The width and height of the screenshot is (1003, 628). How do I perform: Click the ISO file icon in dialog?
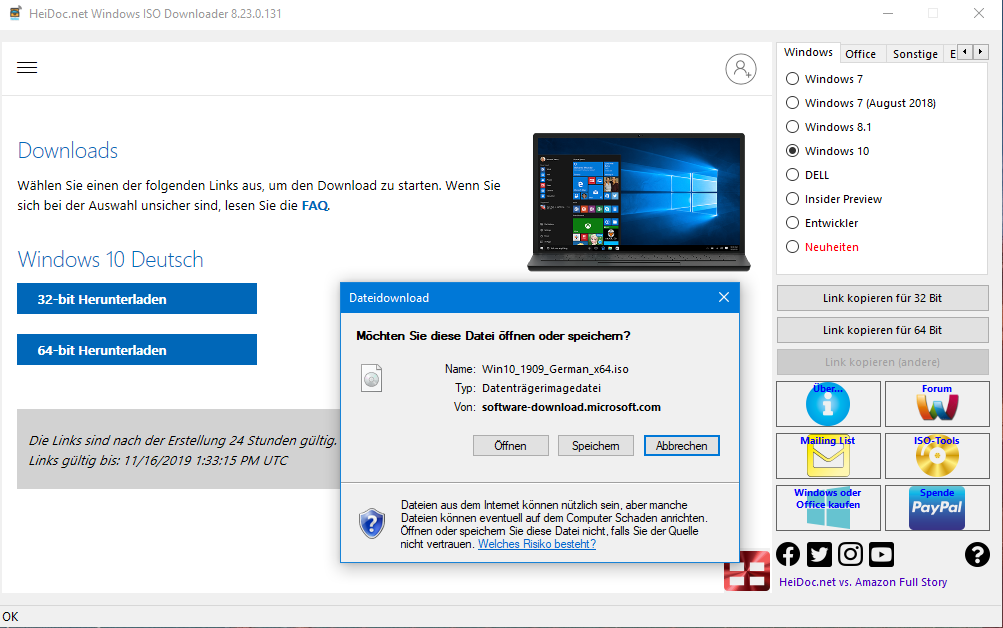tap(372, 378)
